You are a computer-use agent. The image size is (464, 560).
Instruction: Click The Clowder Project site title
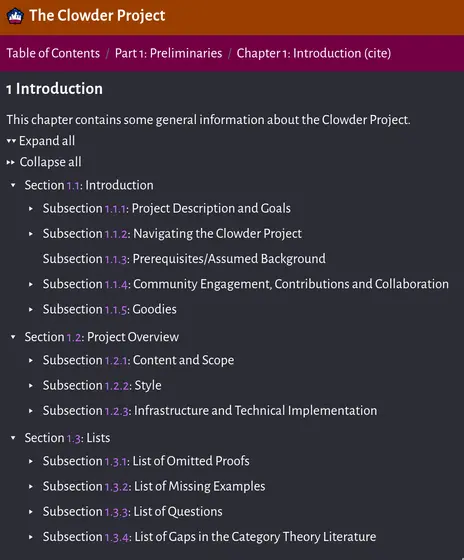click(97, 16)
